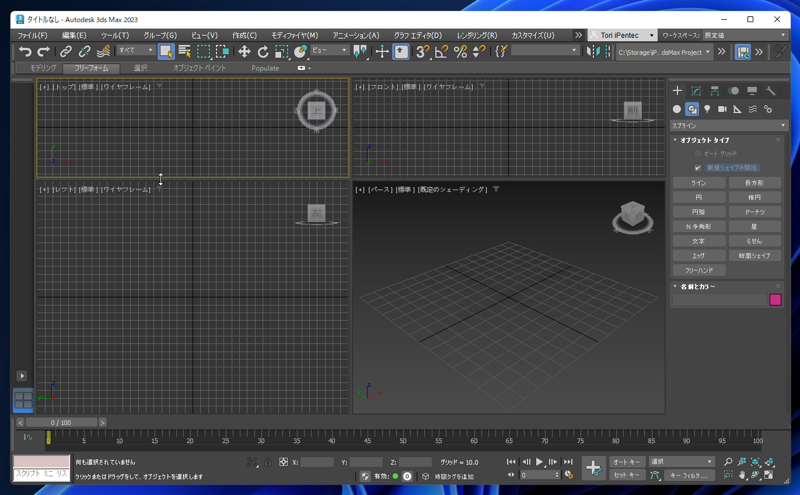The width and height of the screenshot is (800, 495).
Task: Switch to the オブジェクト ペイント ribbon tab
Action: [199, 68]
